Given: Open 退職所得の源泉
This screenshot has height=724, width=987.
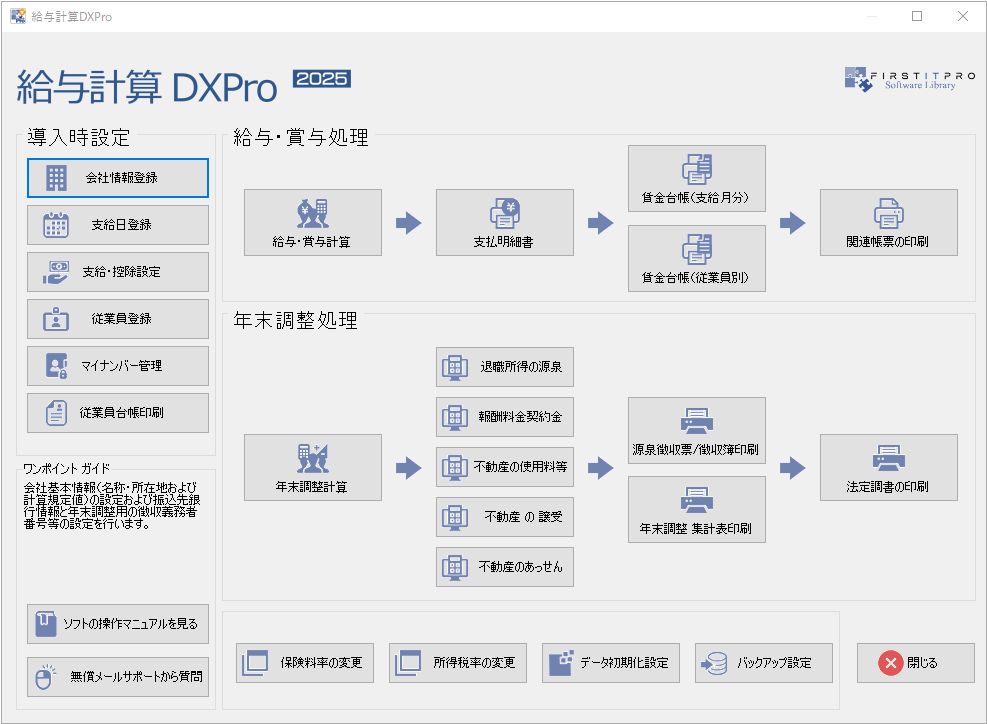Looking at the screenshot, I should tap(505, 367).
